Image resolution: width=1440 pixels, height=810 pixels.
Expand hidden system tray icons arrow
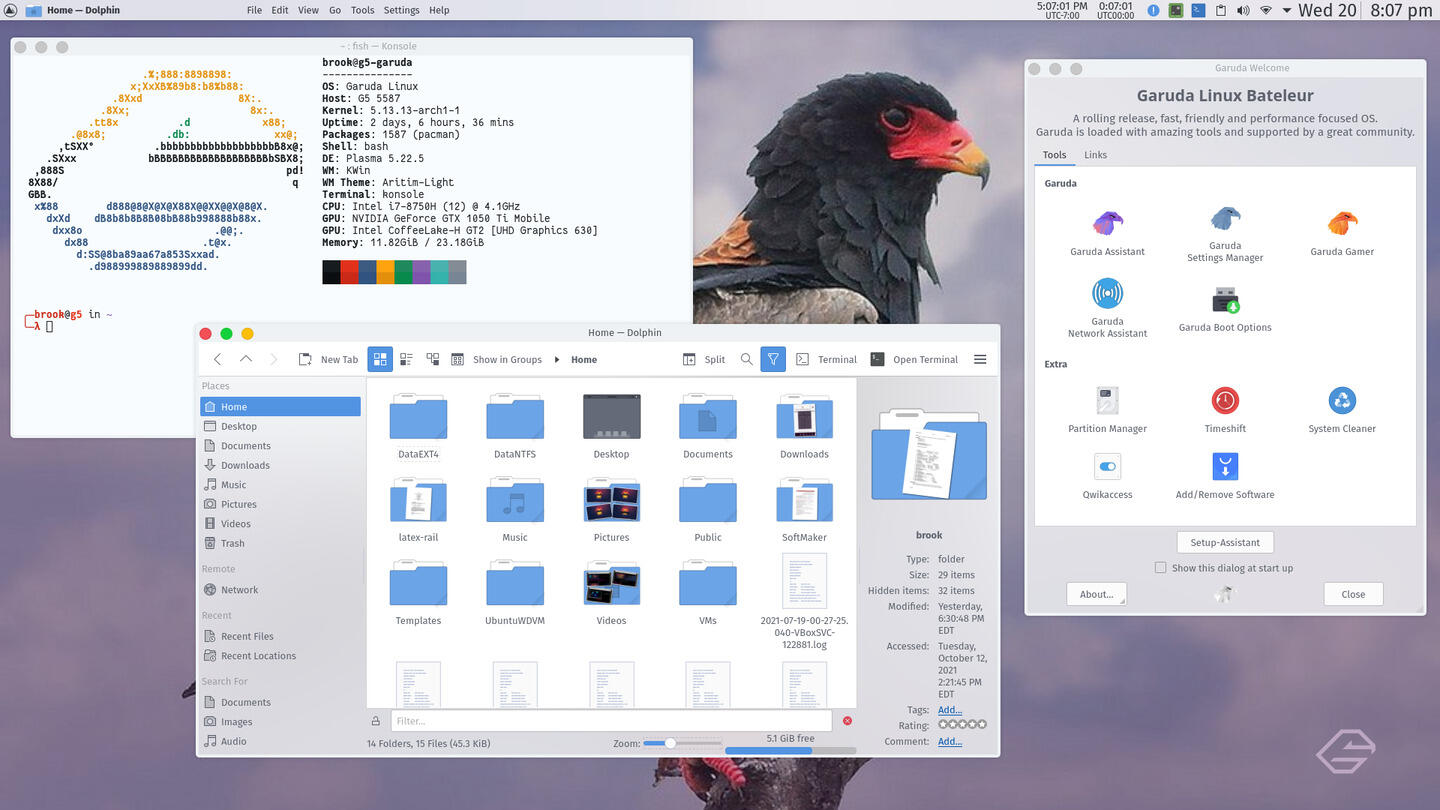pyautogui.click(x=1287, y=10)
